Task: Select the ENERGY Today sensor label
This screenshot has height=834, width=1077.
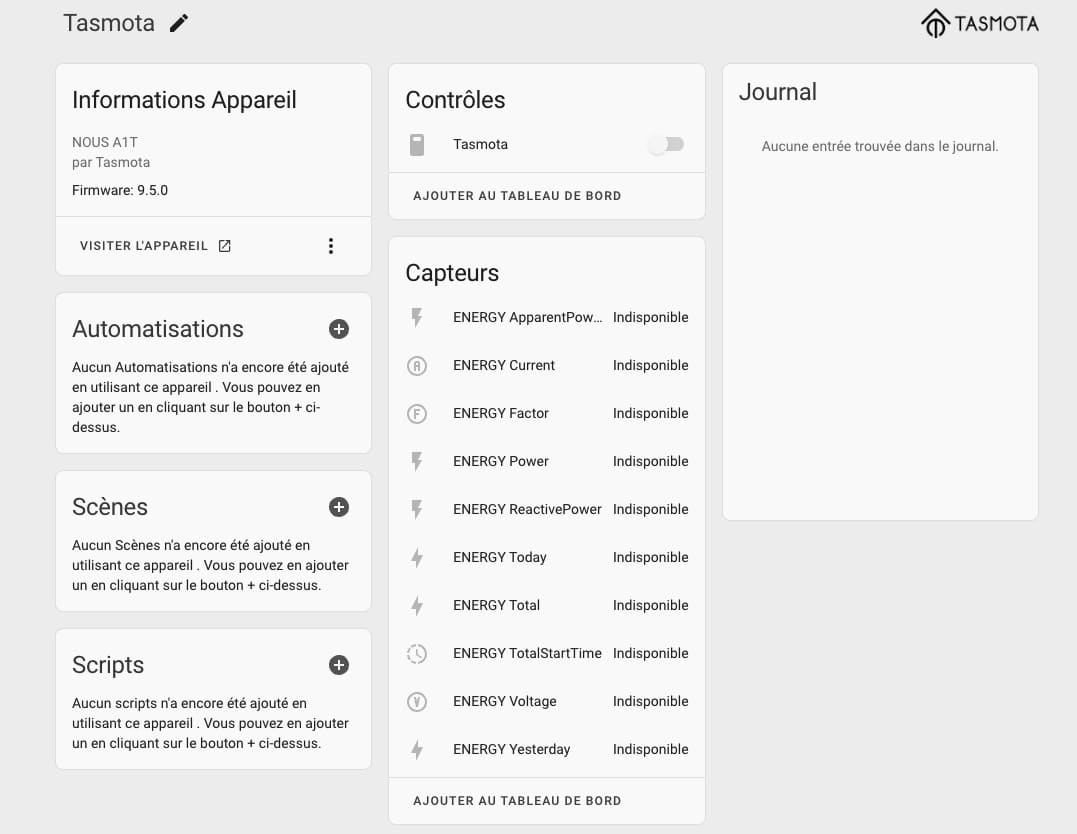Action: [499, 558]
